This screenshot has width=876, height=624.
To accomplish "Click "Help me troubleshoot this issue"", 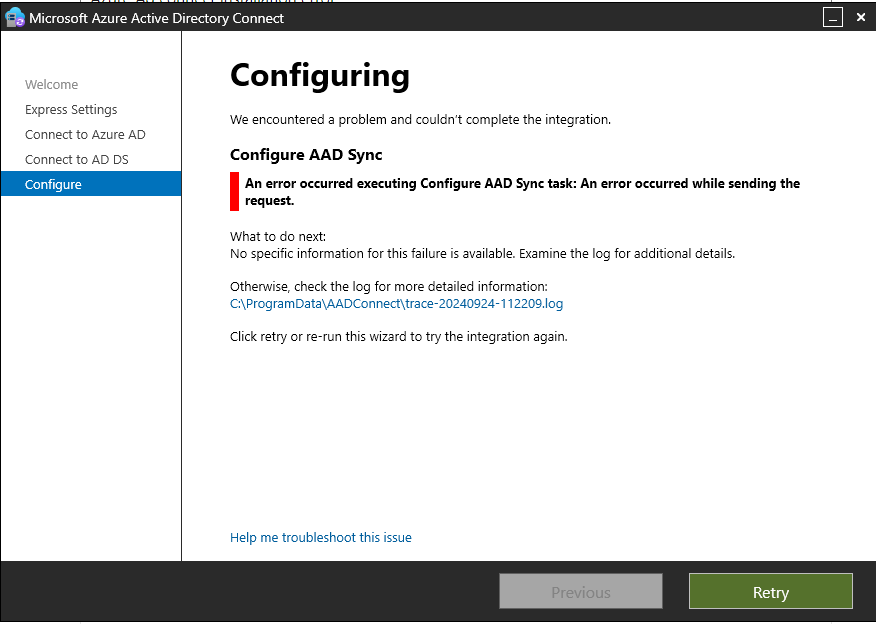I will [320, 537].
